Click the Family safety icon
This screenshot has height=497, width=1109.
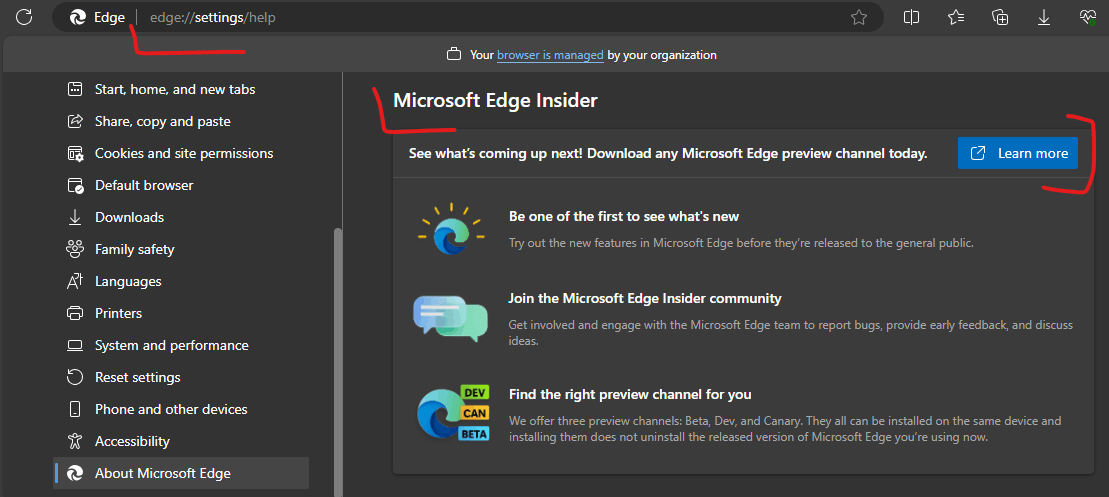click(75, 250)
